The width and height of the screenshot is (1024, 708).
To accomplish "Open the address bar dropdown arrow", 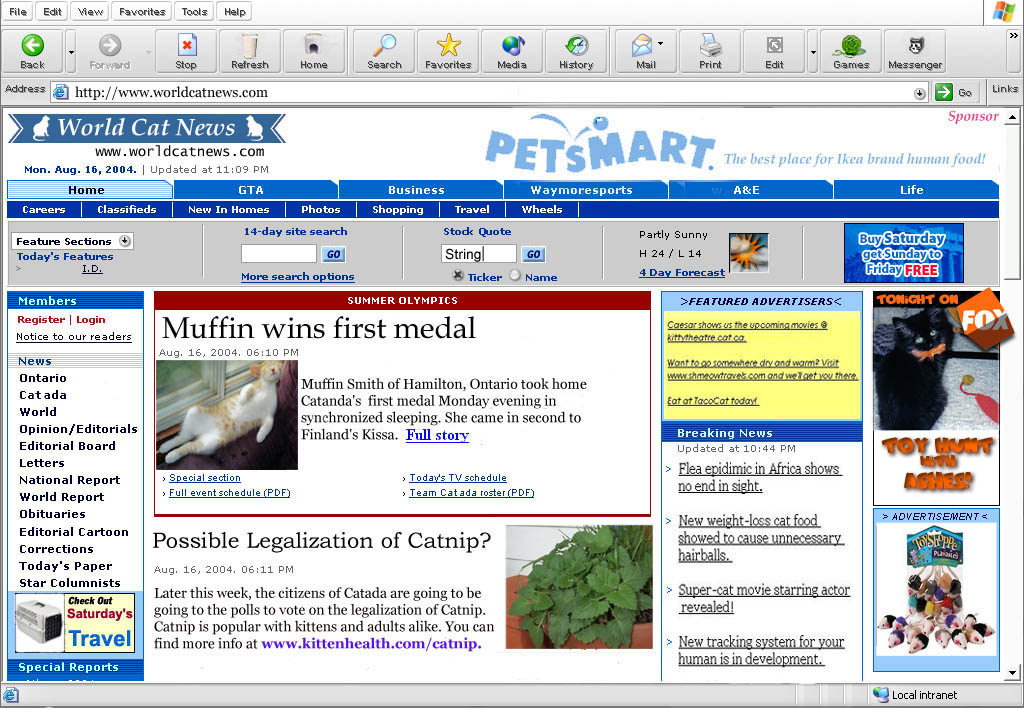I will point(919,93).
